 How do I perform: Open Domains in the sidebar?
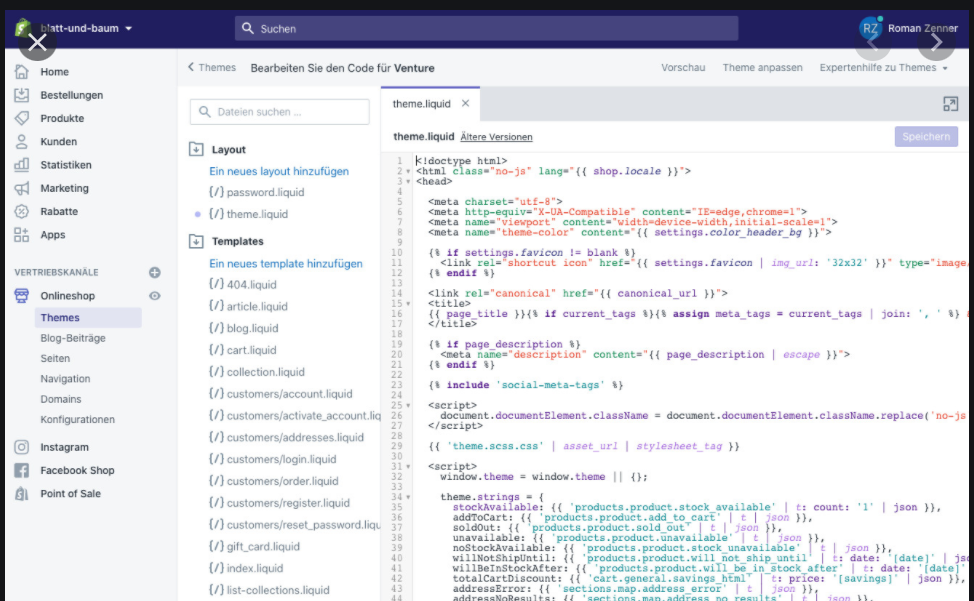61,399
